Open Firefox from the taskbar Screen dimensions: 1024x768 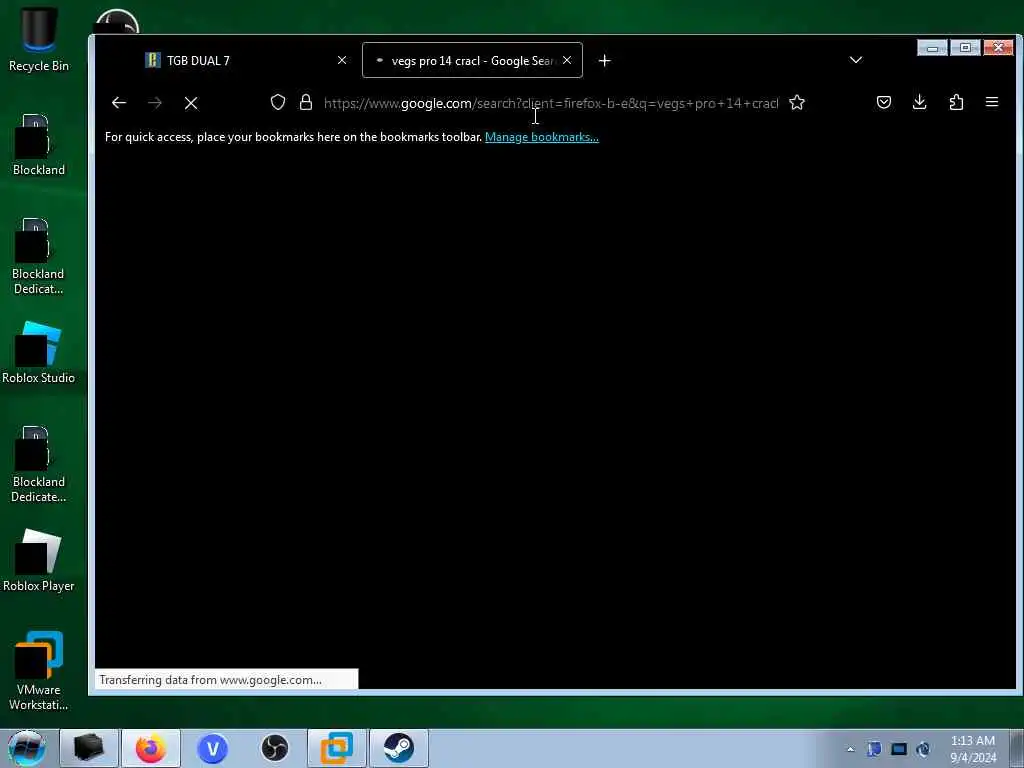click(151, 748)
